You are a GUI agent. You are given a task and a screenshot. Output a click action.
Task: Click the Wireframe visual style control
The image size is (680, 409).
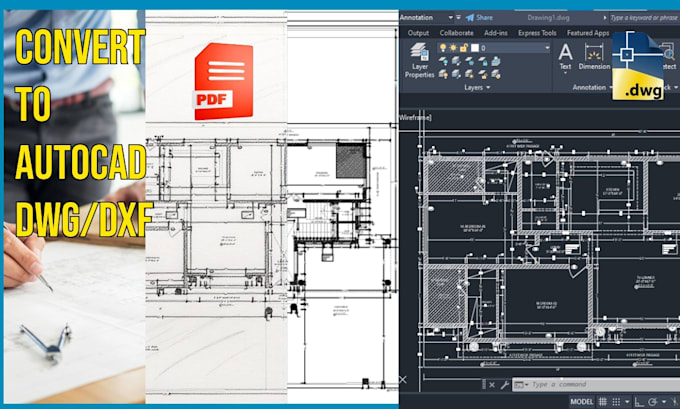(x=415, y=118)
